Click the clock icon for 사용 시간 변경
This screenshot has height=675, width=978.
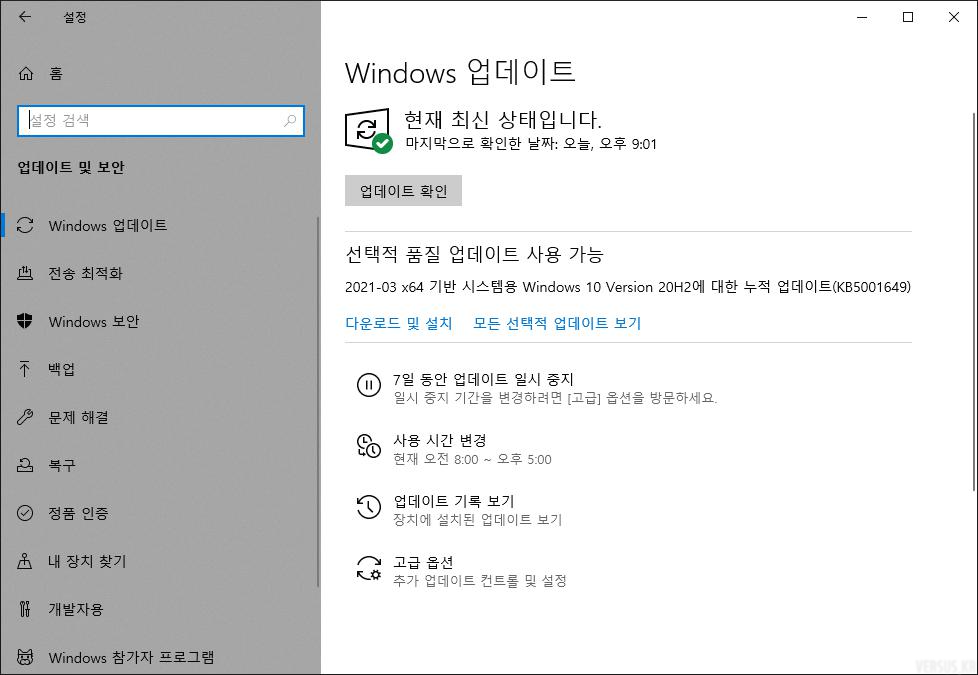pyautogui.click(x=369, y=446)
